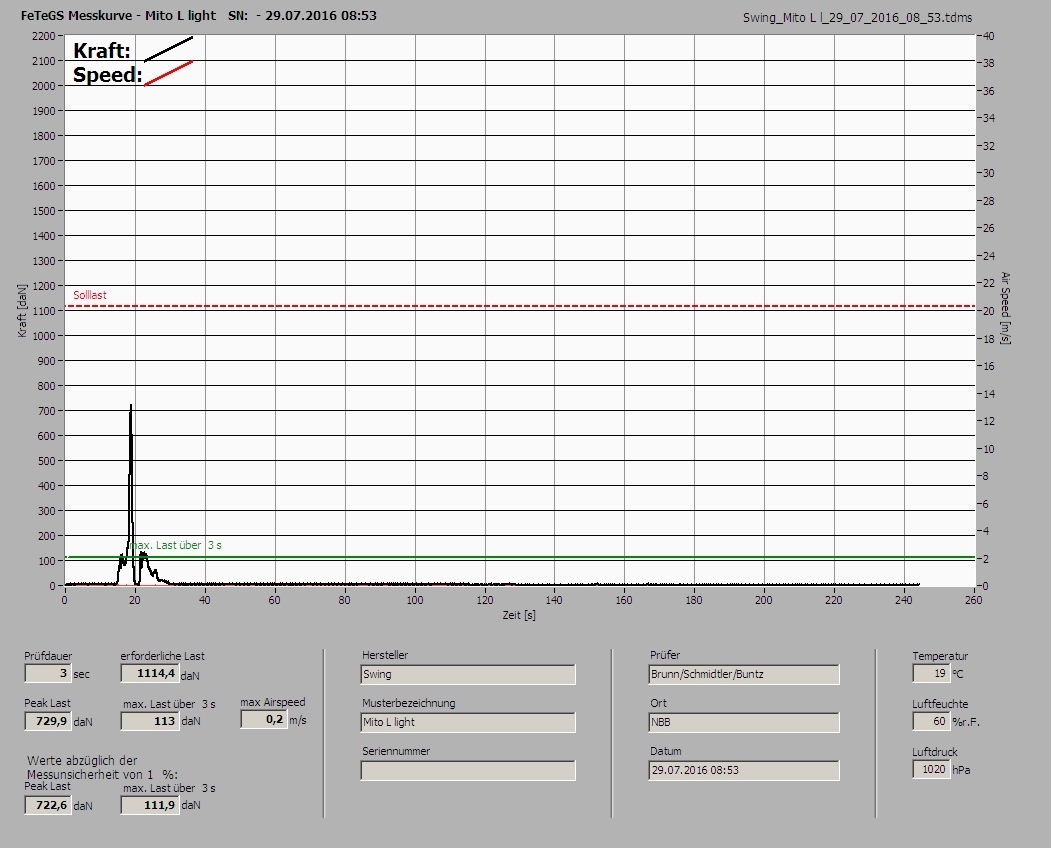Click the red Solllast label on the chart
The height and width of the screenshot is (848, 1051).
tap(90, 295)
